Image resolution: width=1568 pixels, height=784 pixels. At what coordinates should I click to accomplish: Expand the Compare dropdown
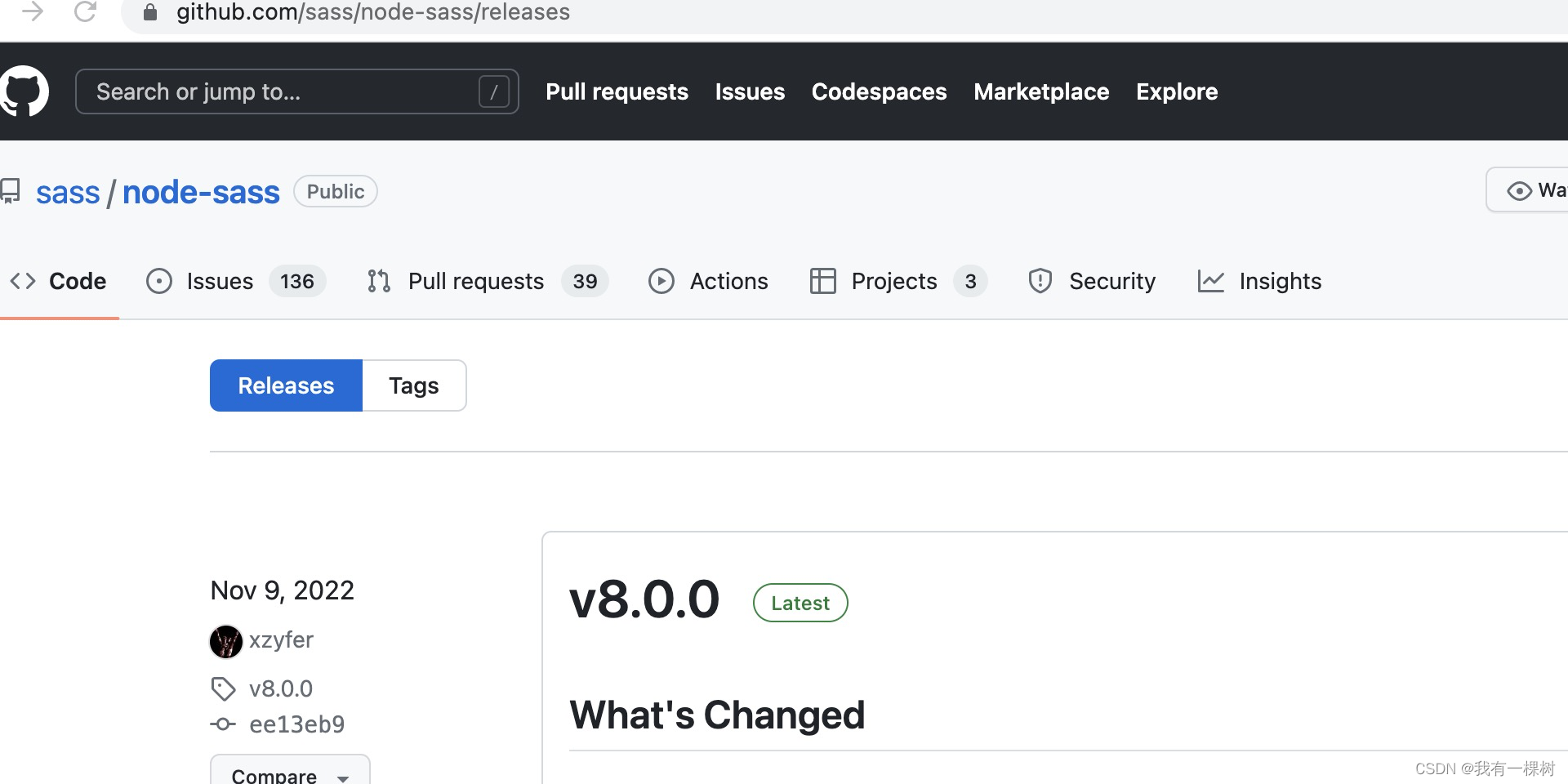pos(290,774)
